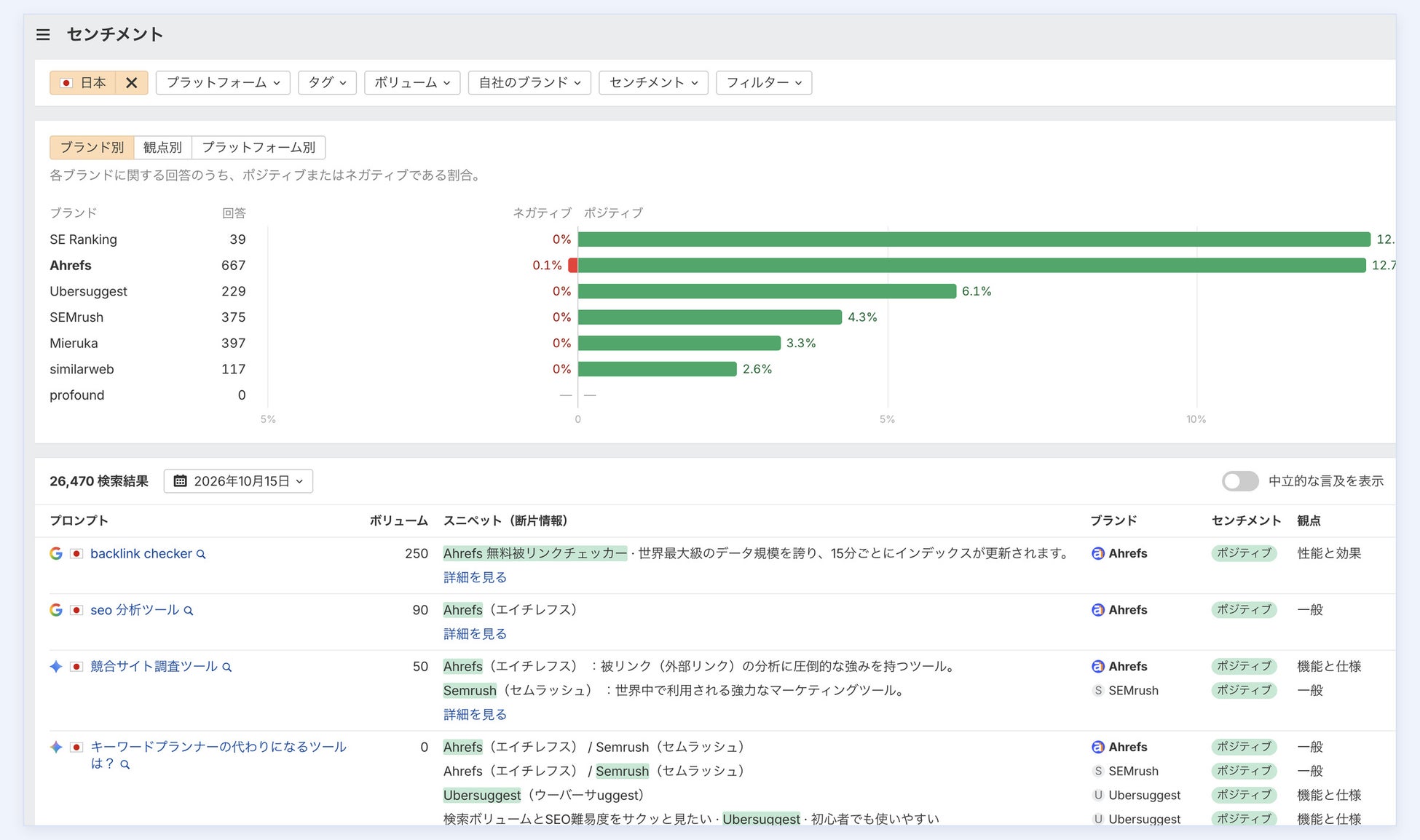This screenshot has height=840, width=1420.
Task: Click magnifier icon after キーワードプランナー prompt
Action: [125, 765]
